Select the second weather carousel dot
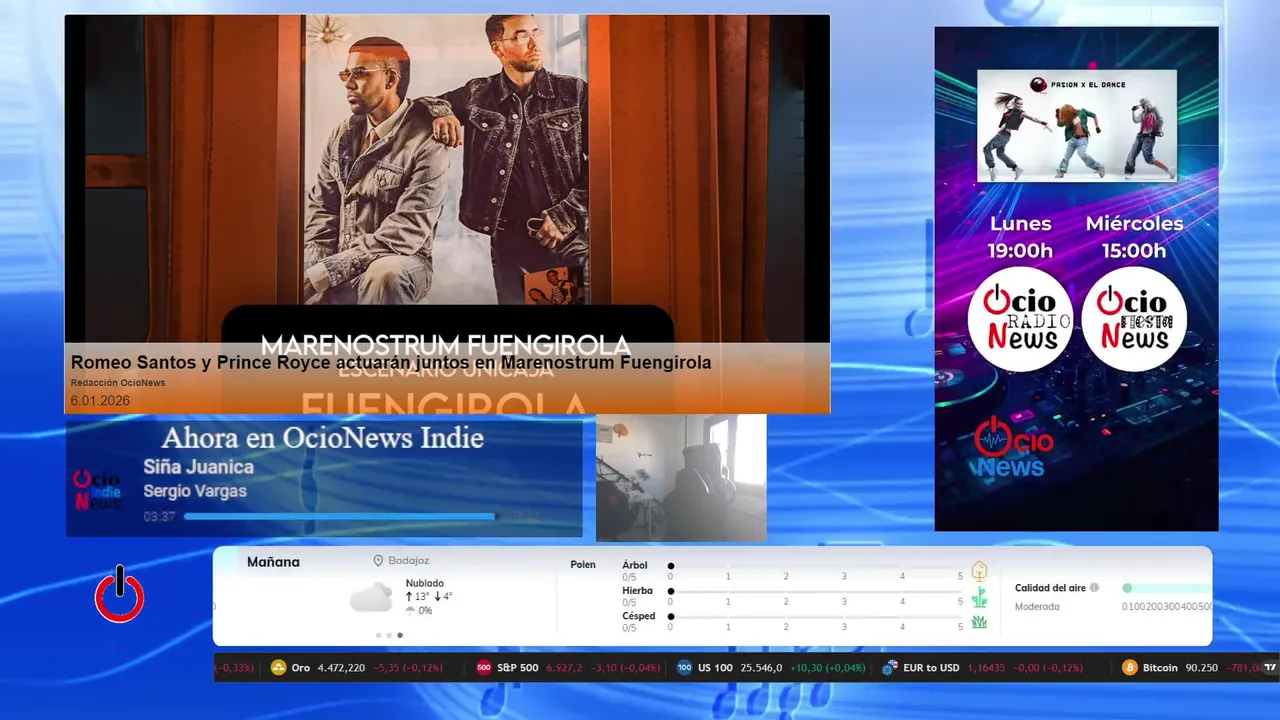Viewport: 1280px width, 720px height. point(389,635)
